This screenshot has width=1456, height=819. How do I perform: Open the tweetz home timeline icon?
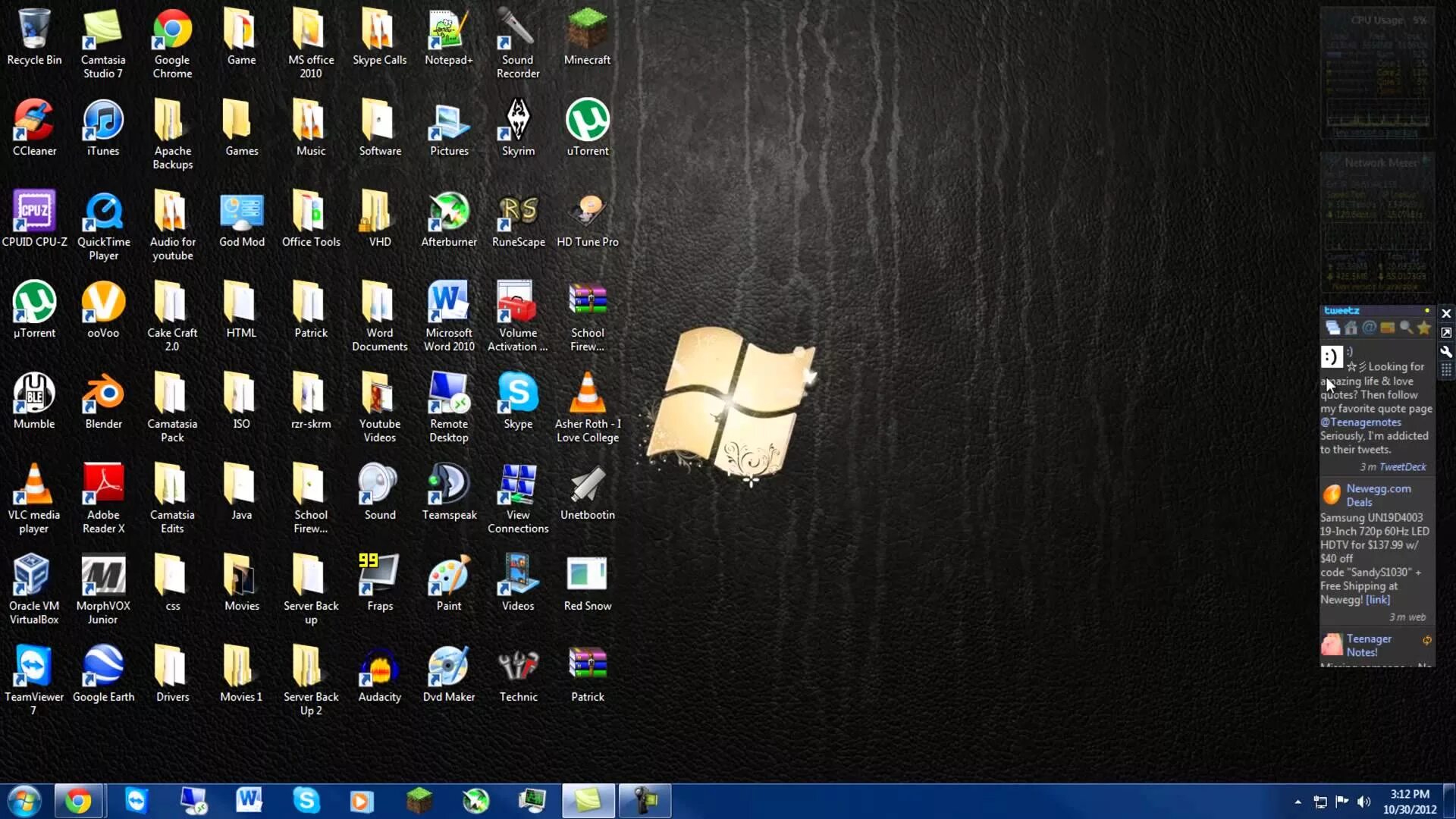(x=1351, y=328)
